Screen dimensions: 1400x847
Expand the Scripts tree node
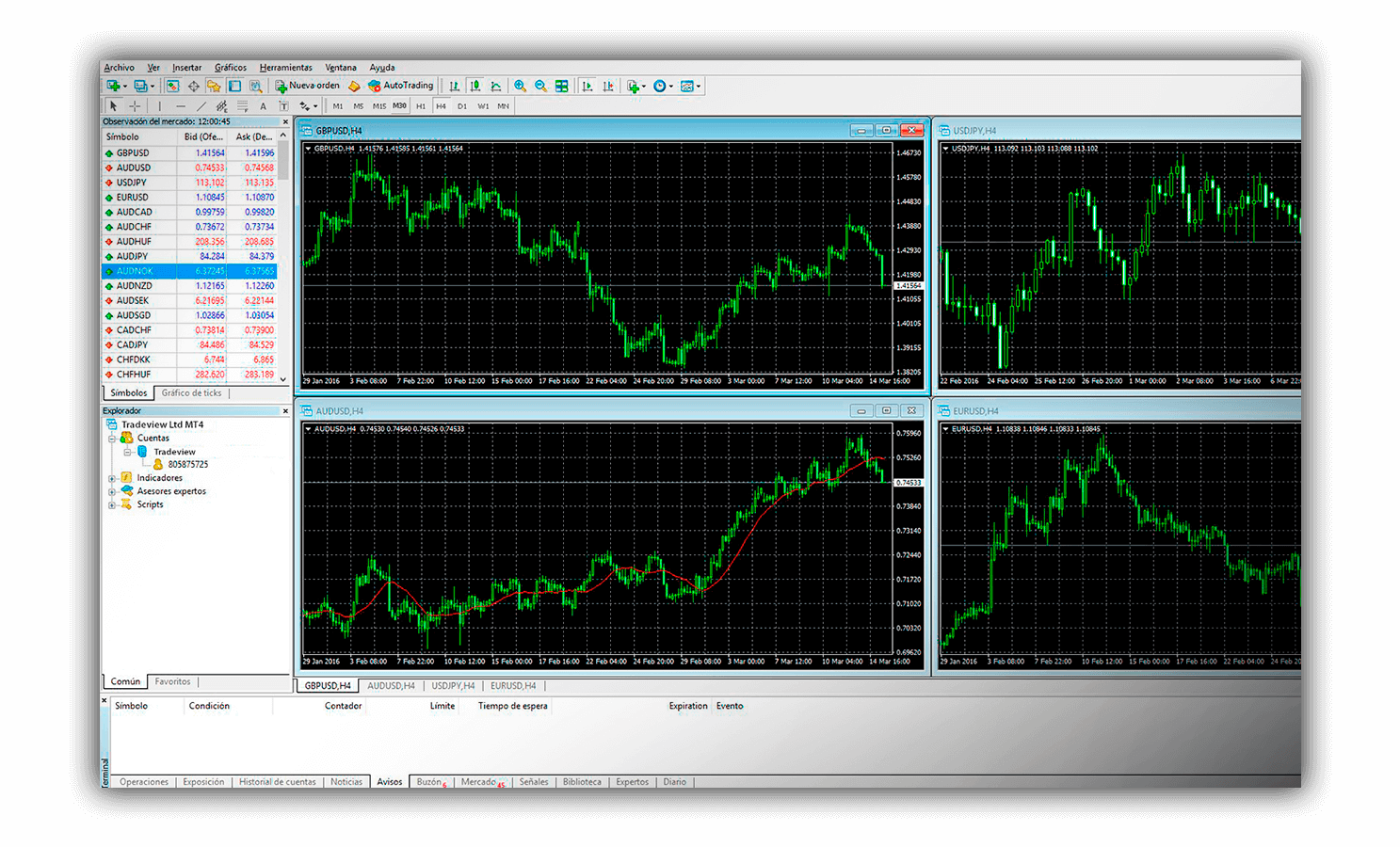112,504
